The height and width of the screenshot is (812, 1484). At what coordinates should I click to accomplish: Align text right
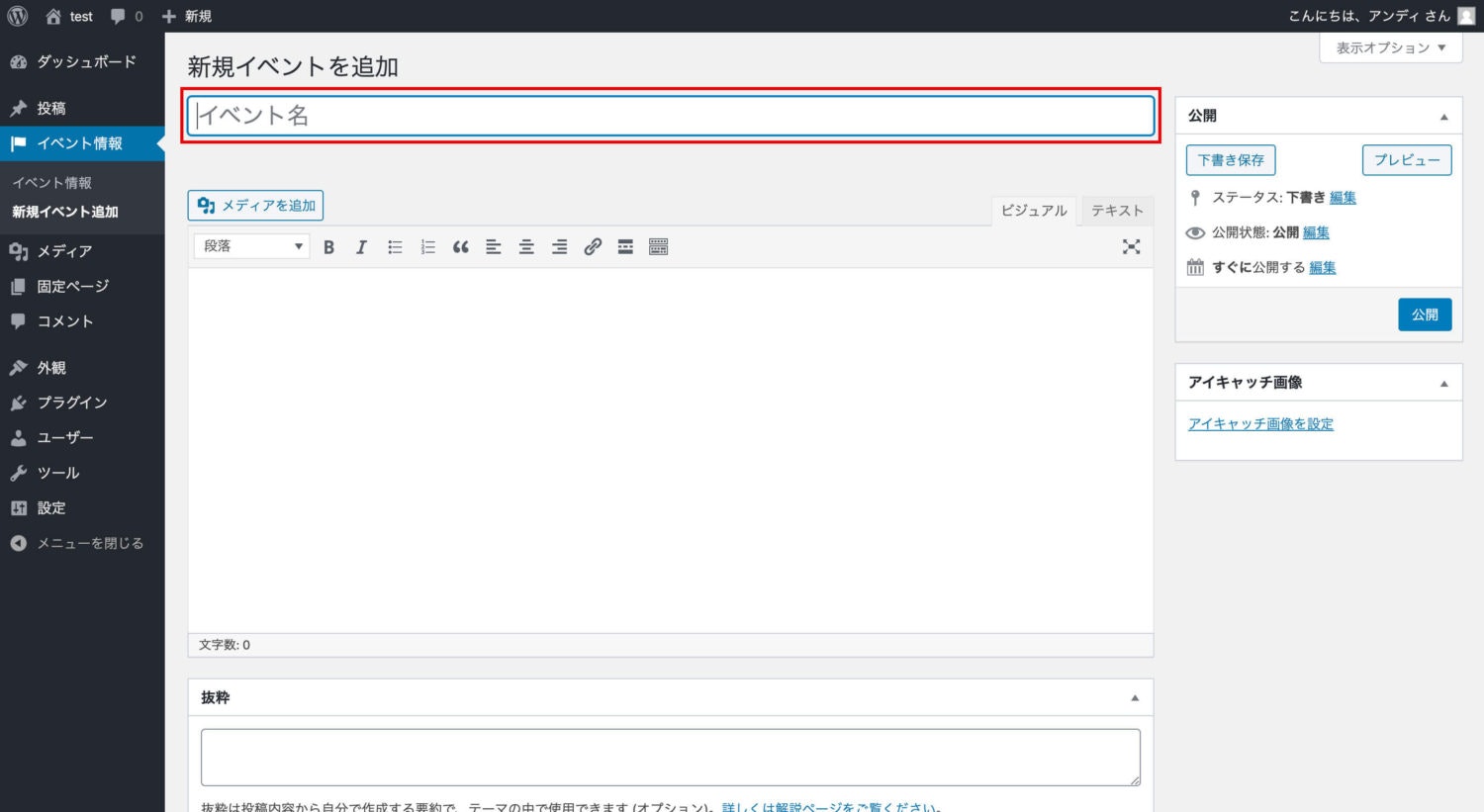click(x=559, y=247)
